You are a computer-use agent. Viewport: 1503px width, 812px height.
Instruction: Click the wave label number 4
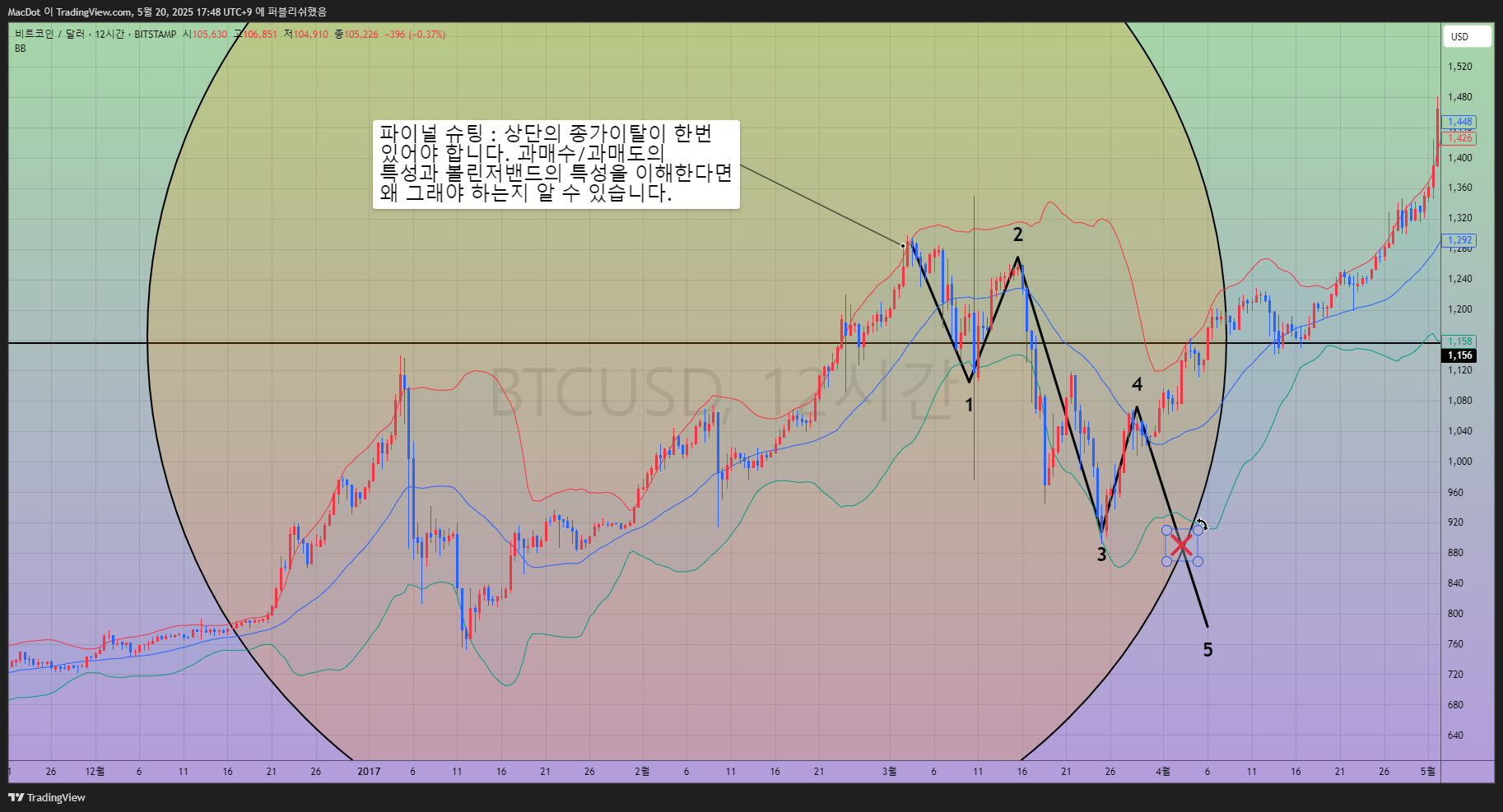(1137, 384)
